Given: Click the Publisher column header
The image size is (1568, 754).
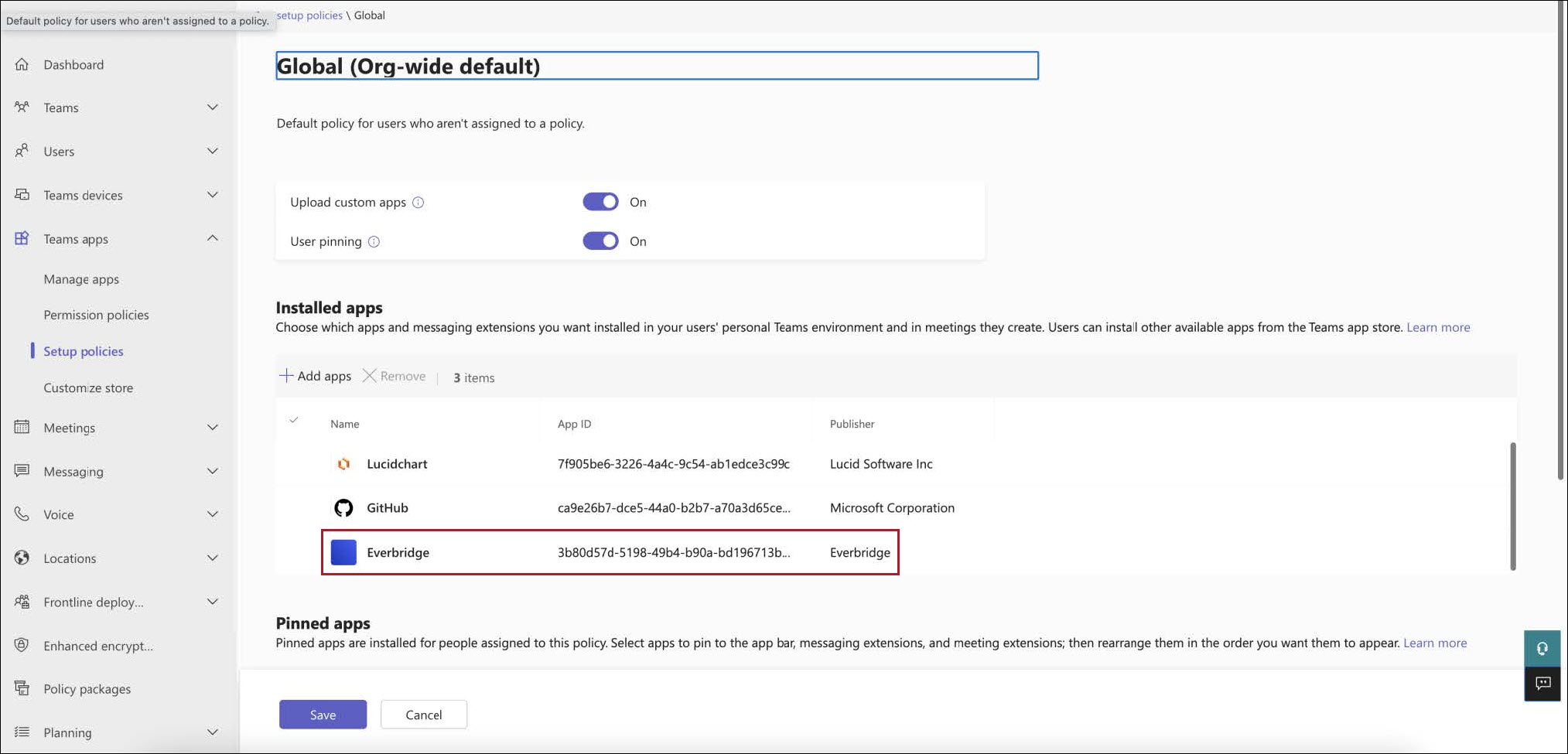Looking at the screenshot, I should point(852,424).
